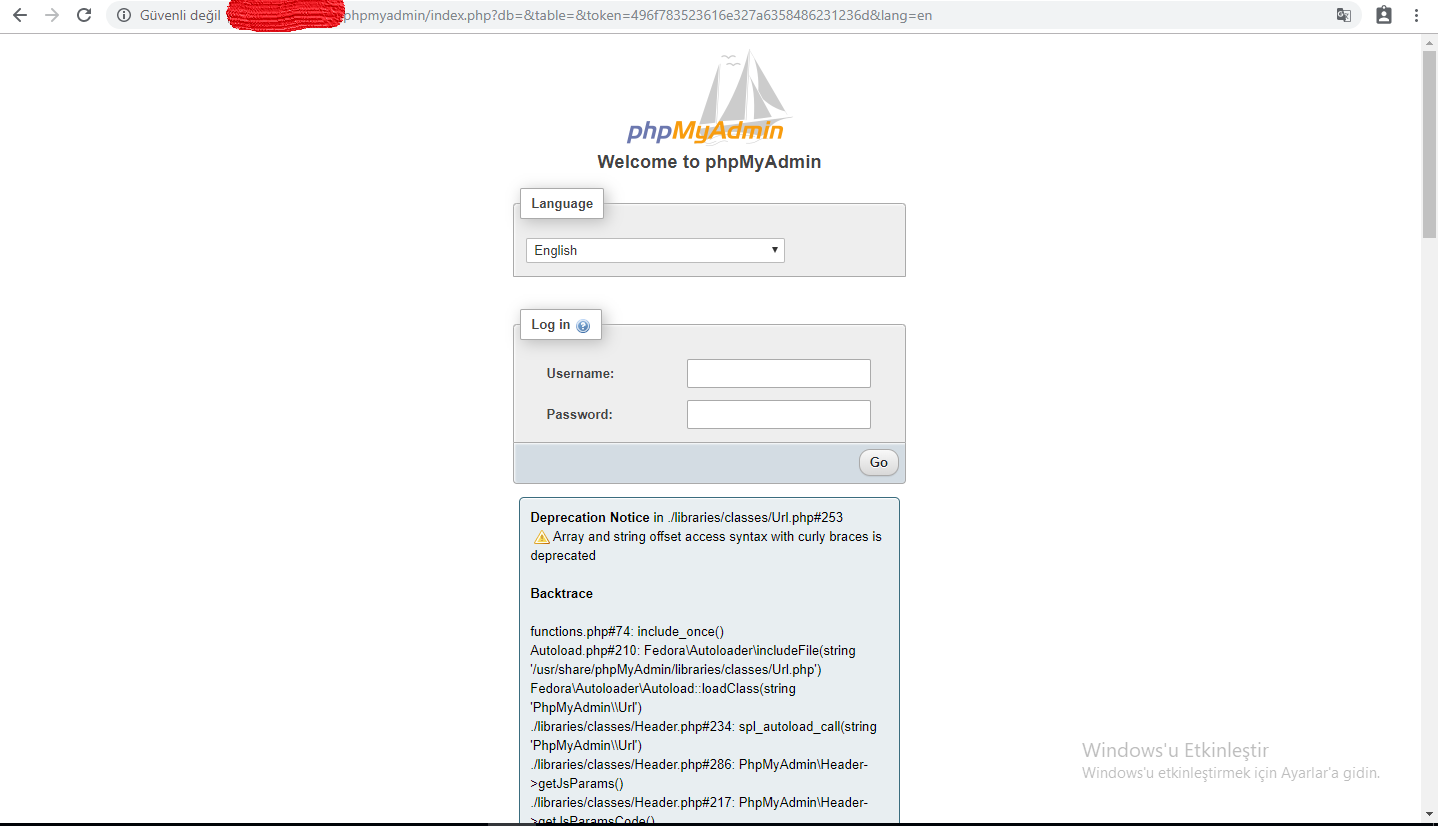Reload the page with the refresh icon
1438x826 pixels.
click(83, 15)
